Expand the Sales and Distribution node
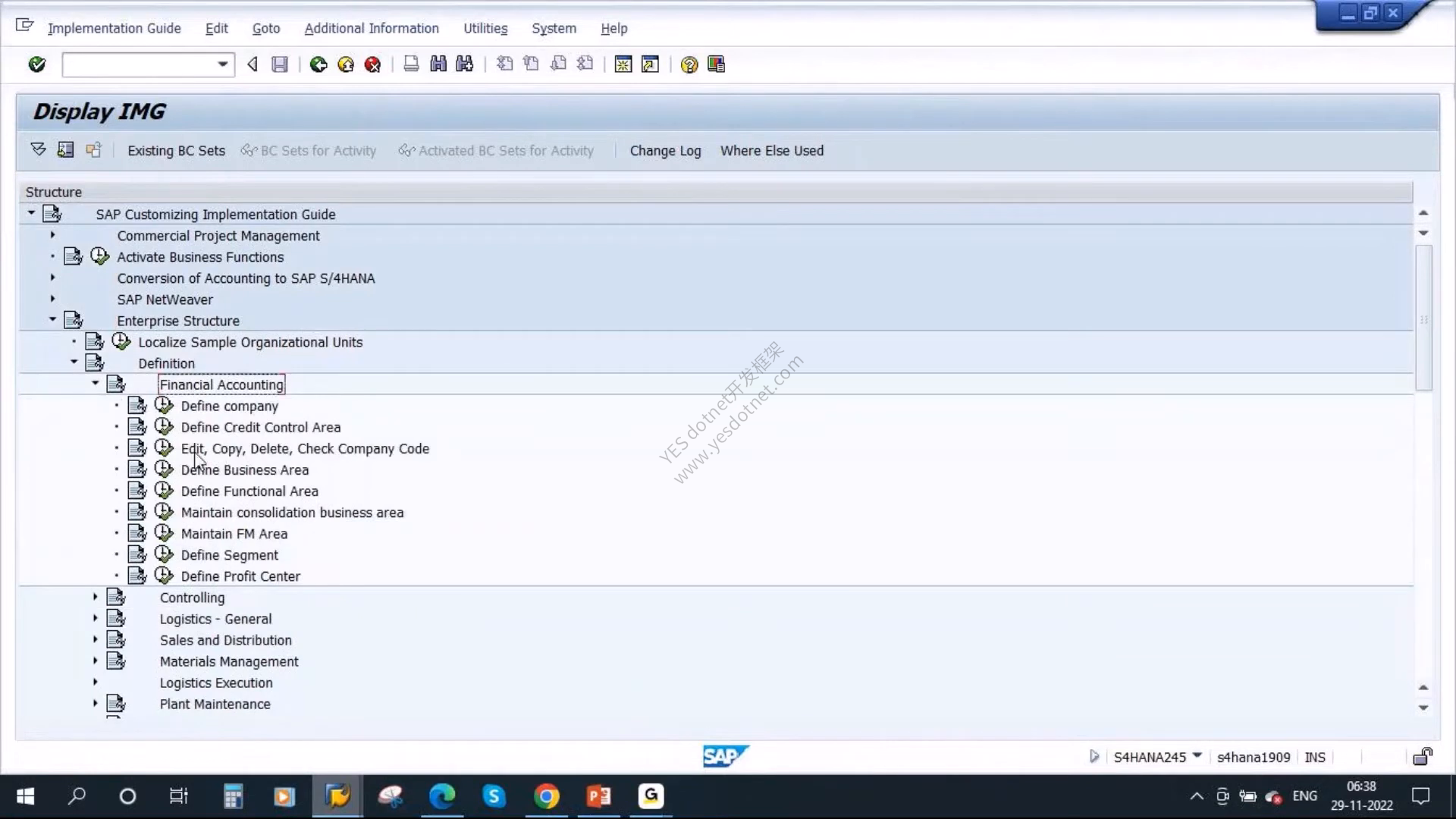This screenshot has width=1456, height=819. [x=95, y=639]
